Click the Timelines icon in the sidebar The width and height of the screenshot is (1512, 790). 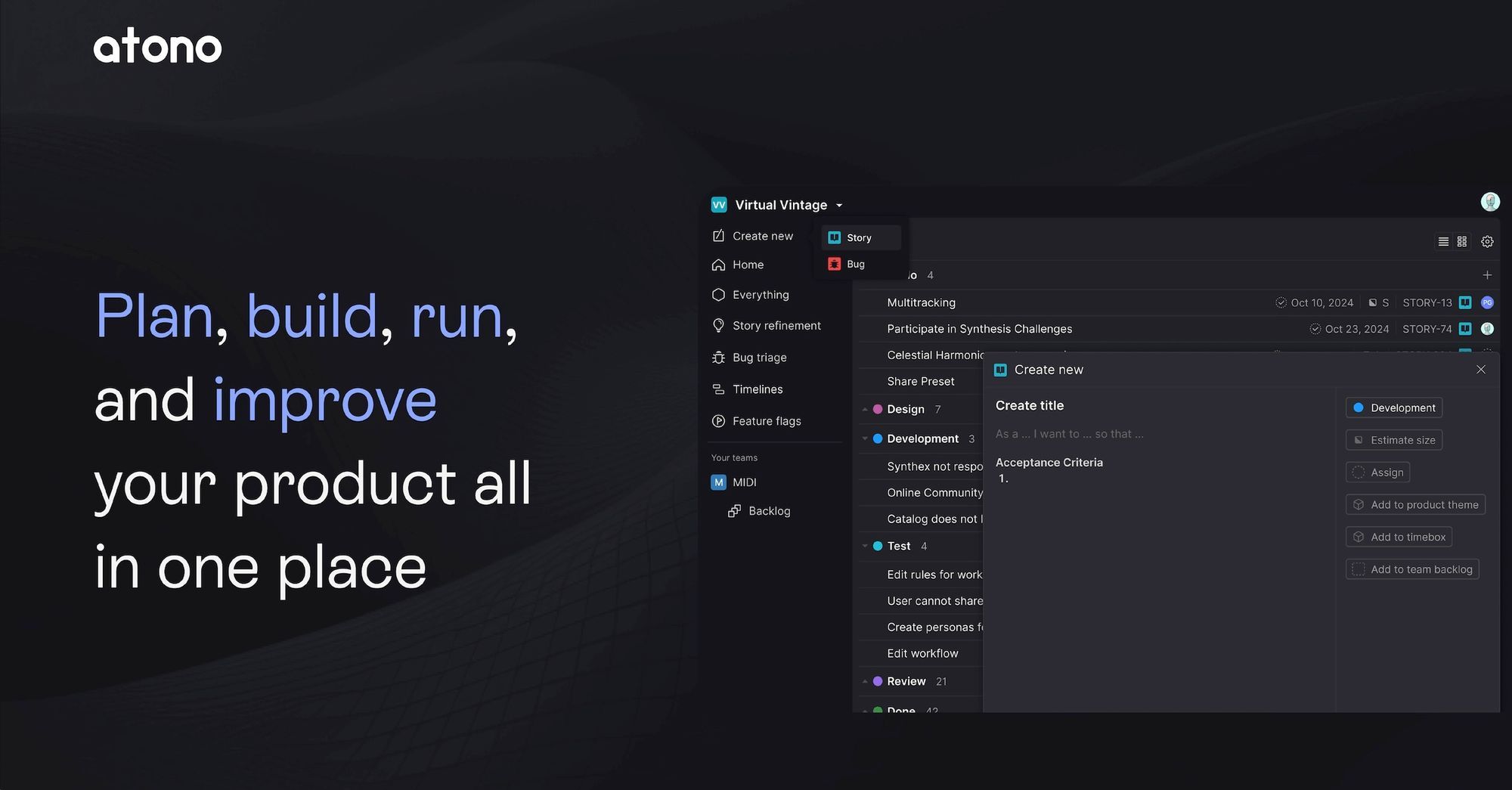[718, 389]
